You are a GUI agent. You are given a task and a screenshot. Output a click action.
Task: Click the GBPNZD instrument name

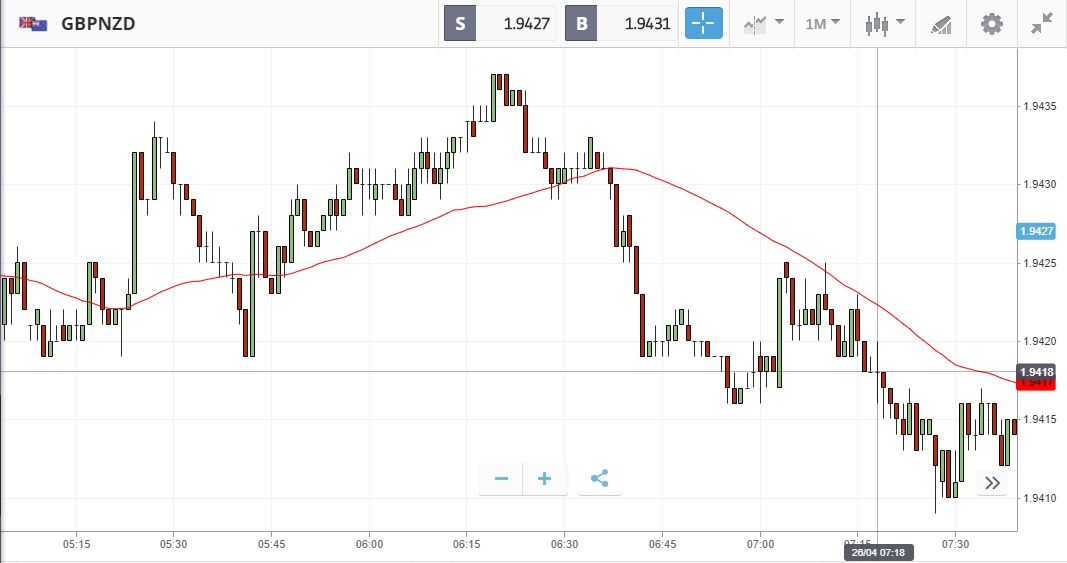(x=98, y=23)
